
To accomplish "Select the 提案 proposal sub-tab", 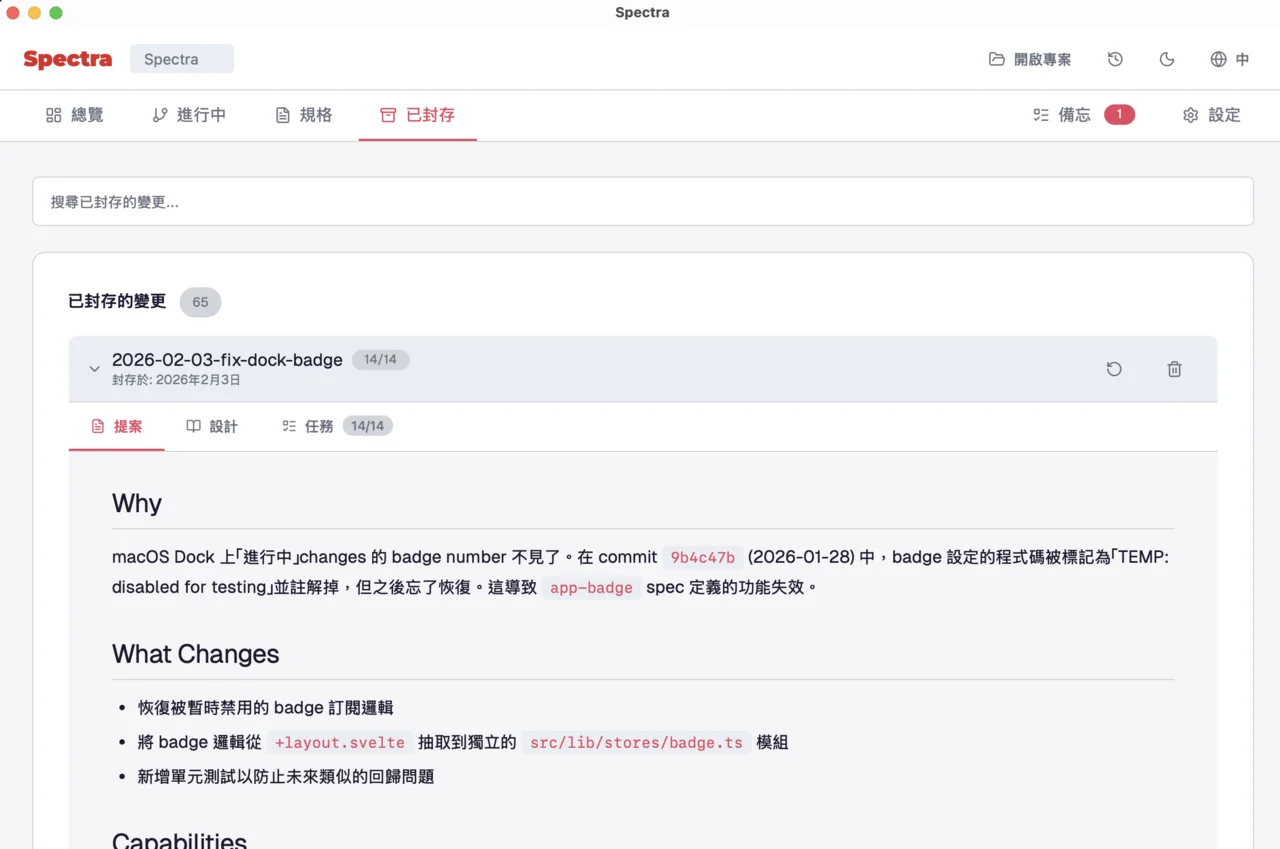I will point(117,426).
